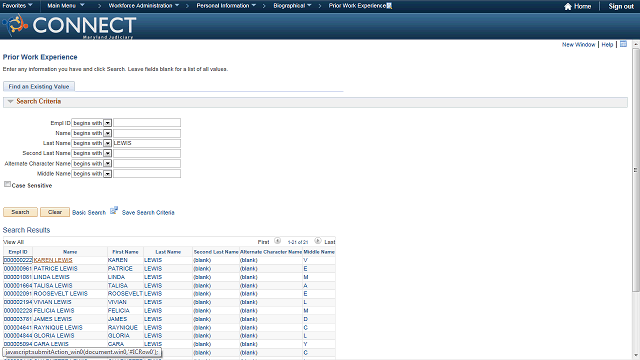Image resolution: width=640 pixels, height=360 pixels.
Task: Click the Name input field
Action: point(147,133)
